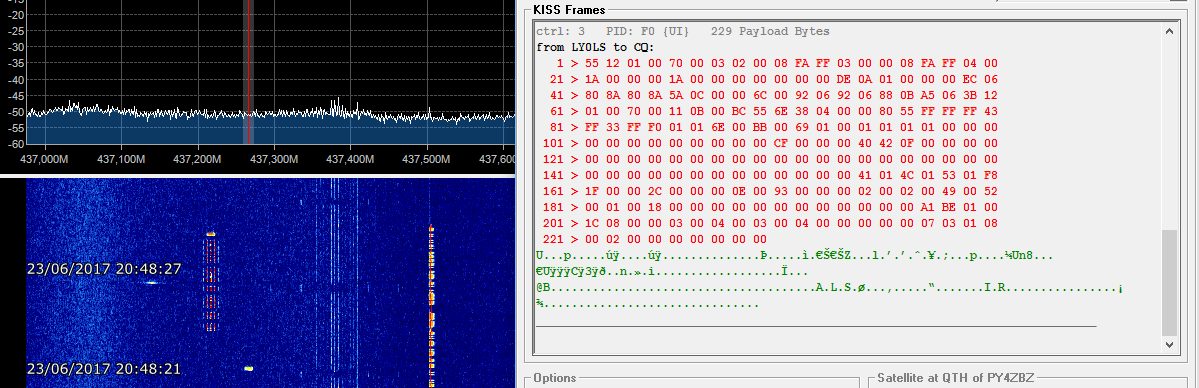Click the KISS Frames vertical scrollbar thumb
The width and height of the screenshot is (1199, 388).
coord(1169,282)
